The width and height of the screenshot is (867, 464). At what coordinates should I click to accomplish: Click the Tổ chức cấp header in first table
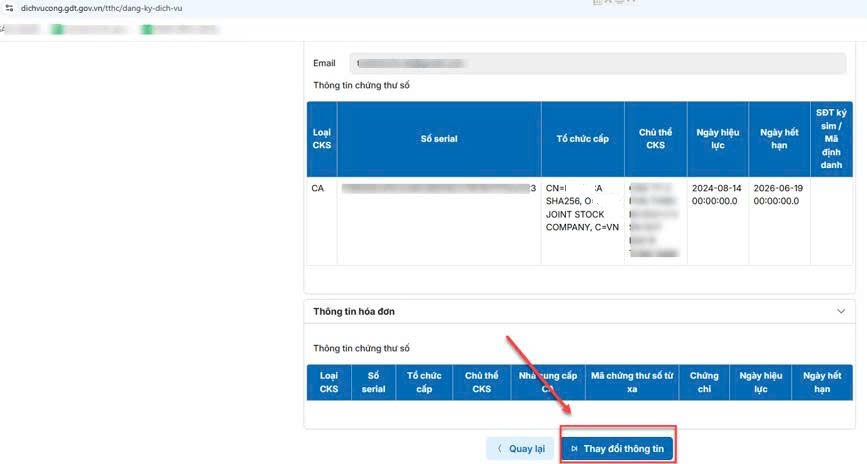coord(582,139)
